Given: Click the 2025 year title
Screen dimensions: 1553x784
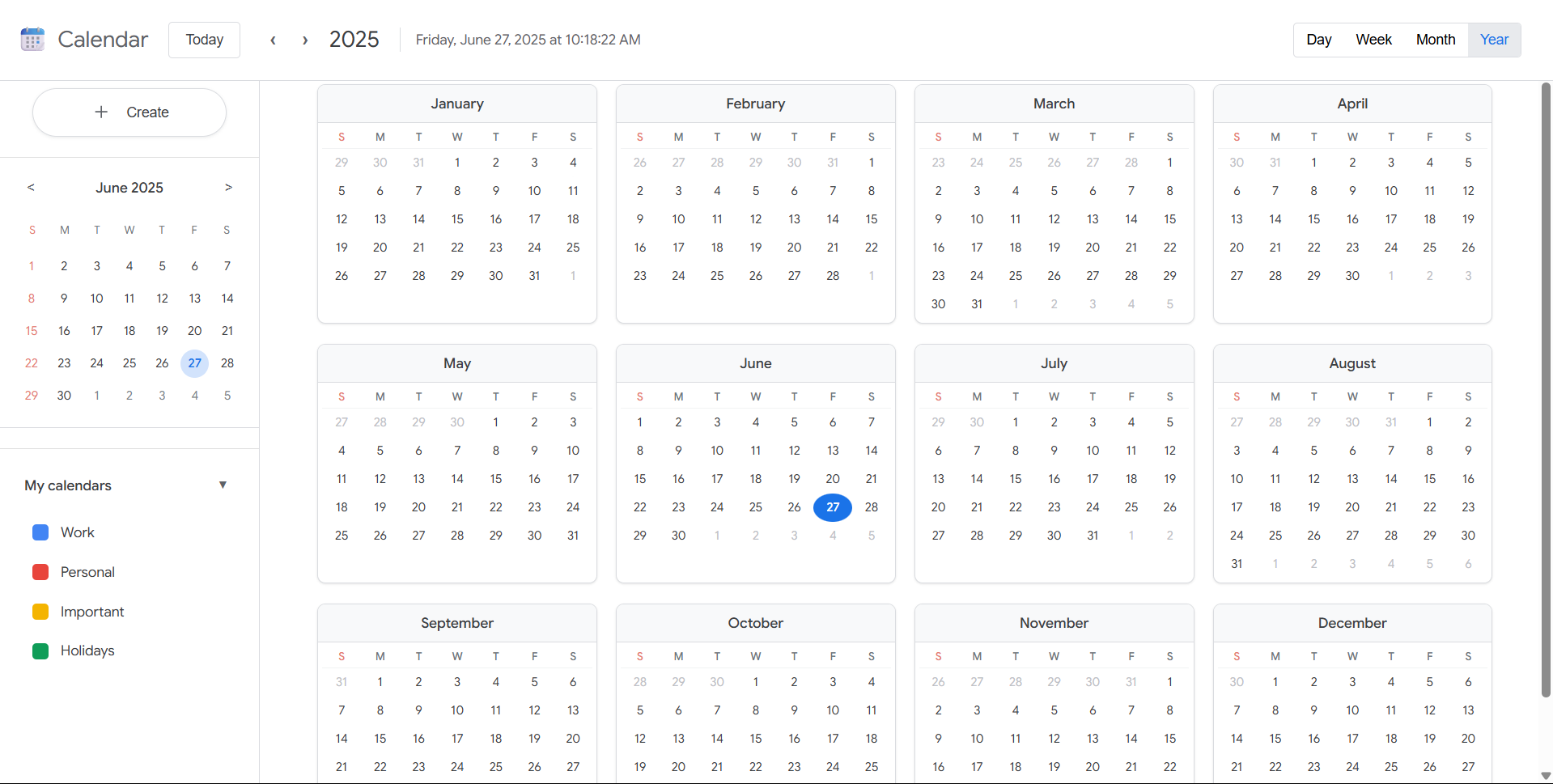Looking at the screenshot, I should (354, 40).
